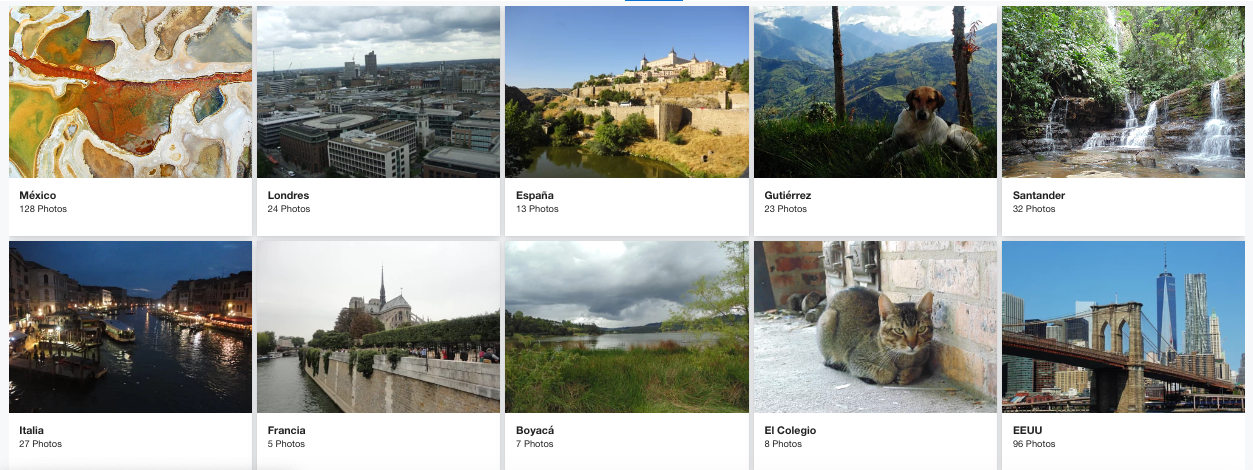Open the Boyacá lake album thumbnail

[x=627, y=327]
